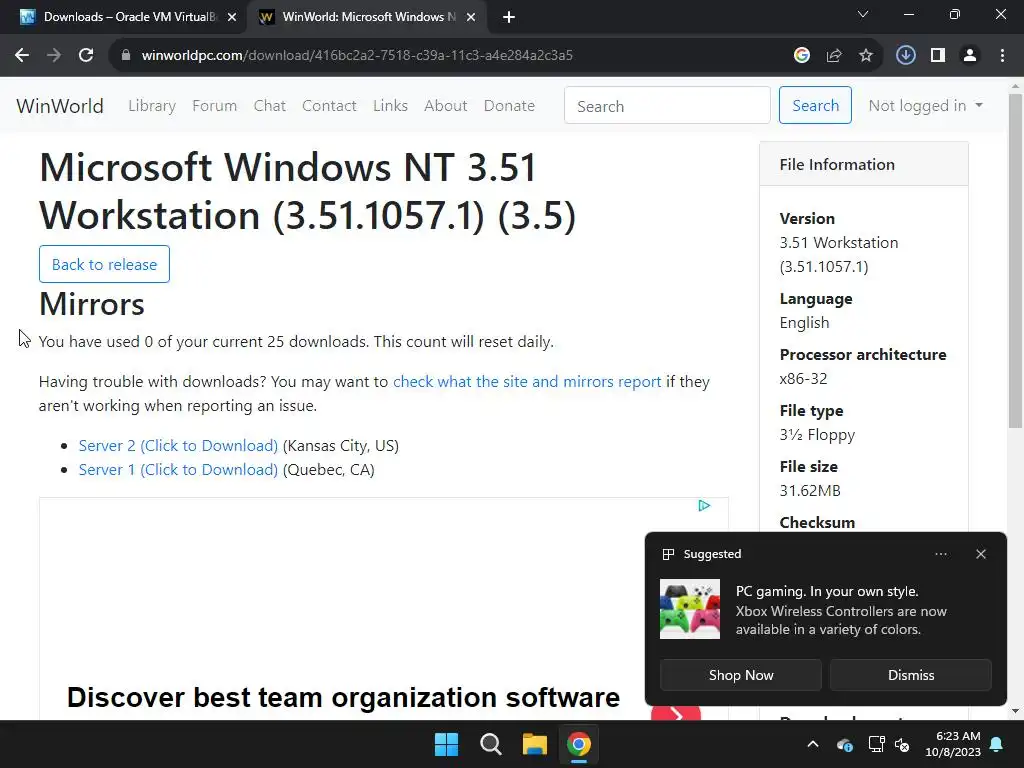The height and width of the screenshot is (768, 1024).
Task: Open notification options three-dot menu
Action: click(x=941, y=554)
